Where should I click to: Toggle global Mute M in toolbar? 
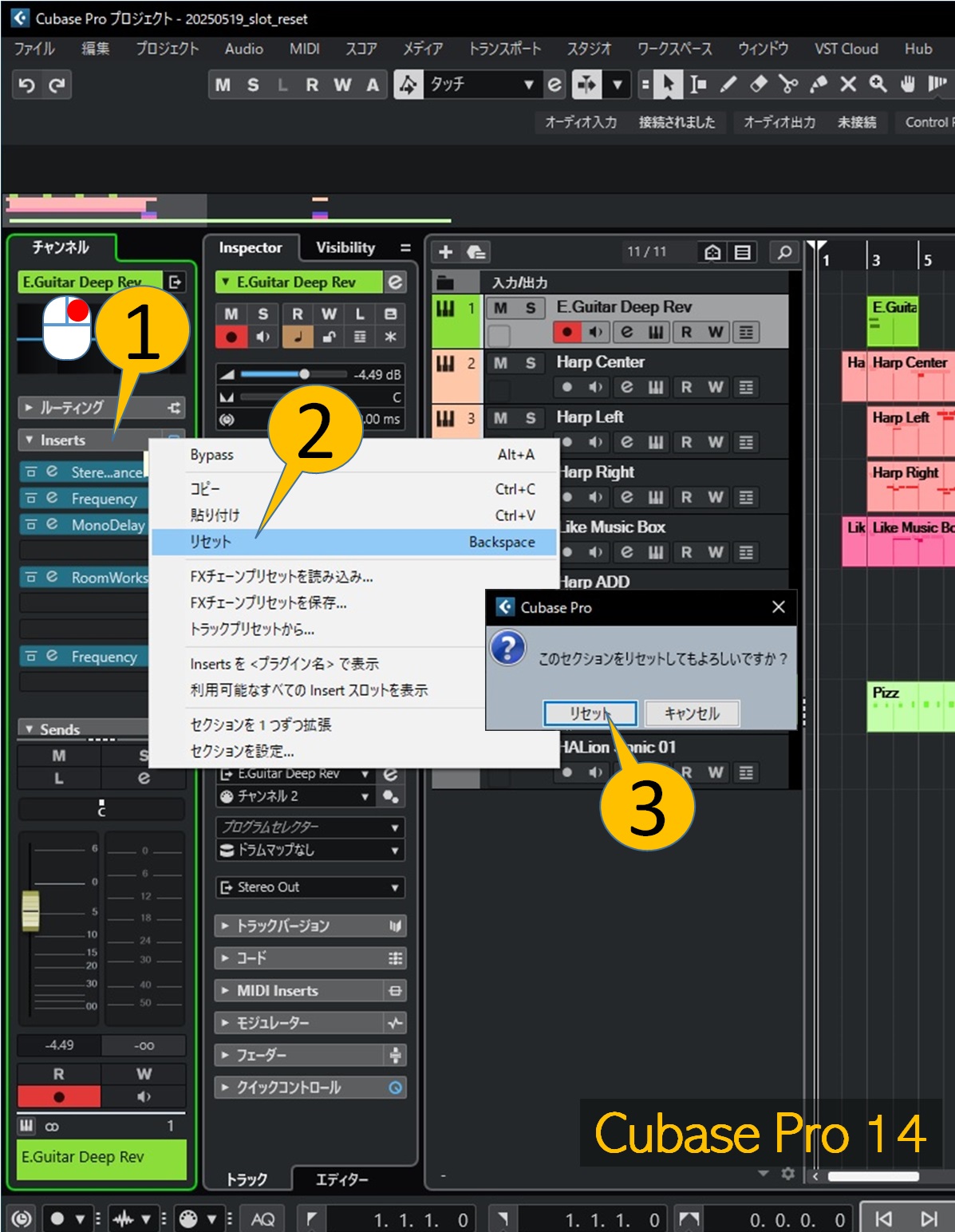223,85
